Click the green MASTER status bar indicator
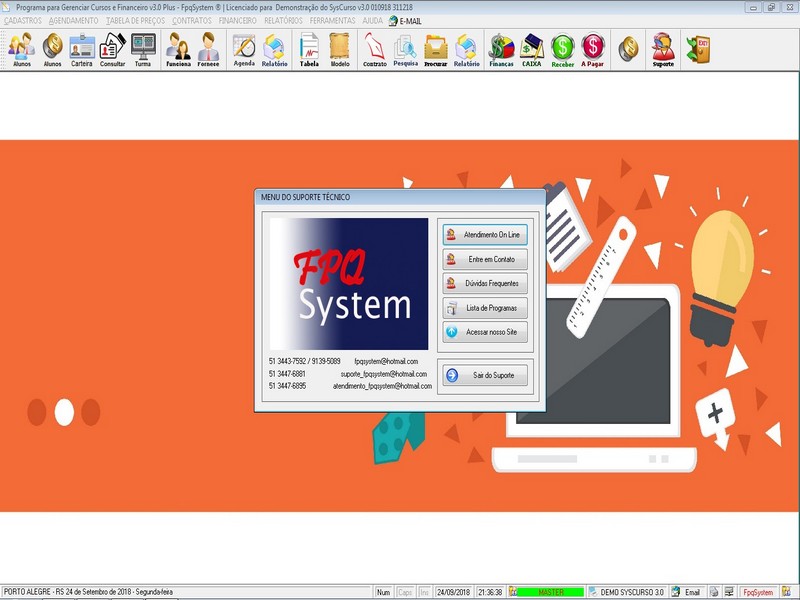Viewport: 800px width, 600px height. 551,592
